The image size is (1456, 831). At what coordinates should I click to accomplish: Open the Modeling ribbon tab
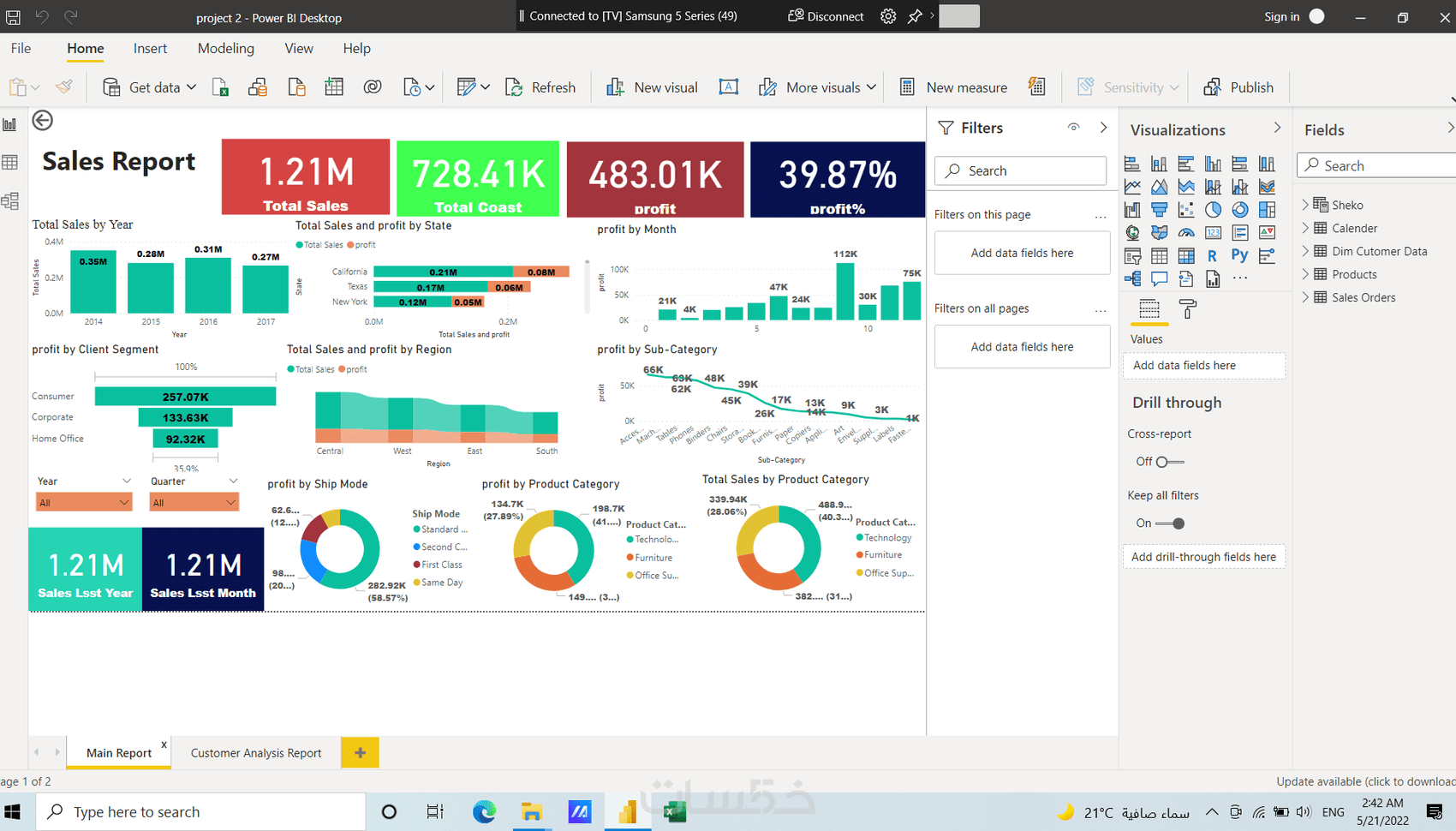pos(225,49)
